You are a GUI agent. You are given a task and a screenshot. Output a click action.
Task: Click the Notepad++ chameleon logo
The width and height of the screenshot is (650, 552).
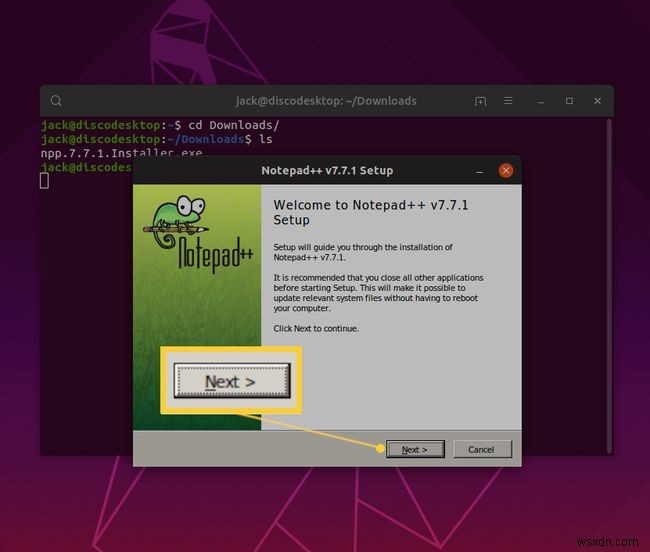point(197,234)
